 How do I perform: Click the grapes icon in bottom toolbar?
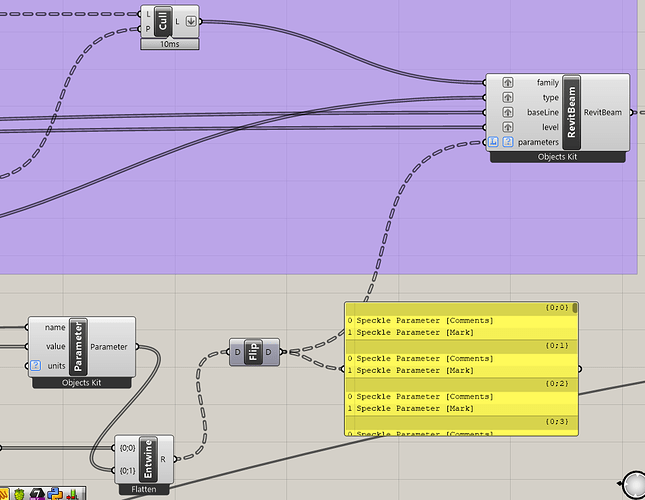(x=19, y=494)
